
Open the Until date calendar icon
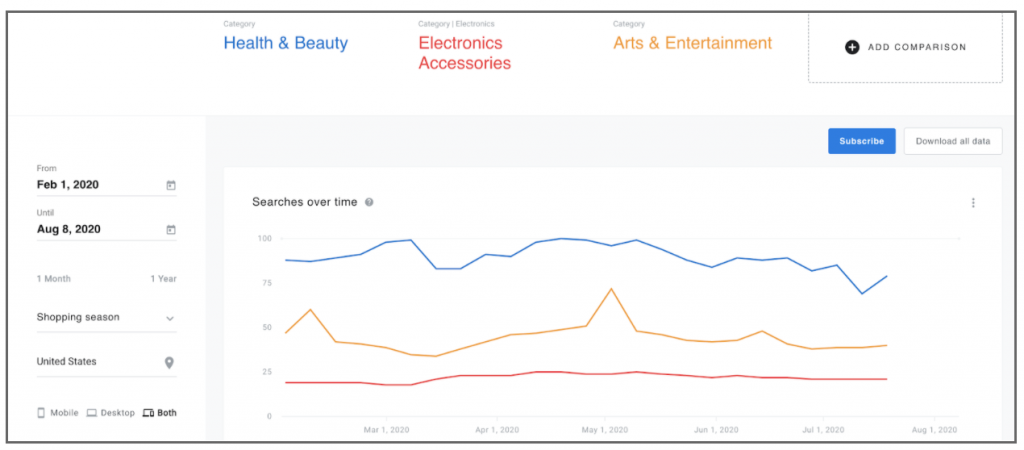coord(170,230)
